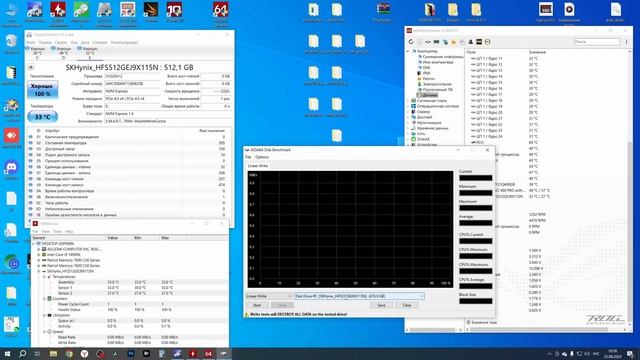Open the View menu in HWMonitor
The height and width of the screenshot is (360, 640).
(45, 231)
